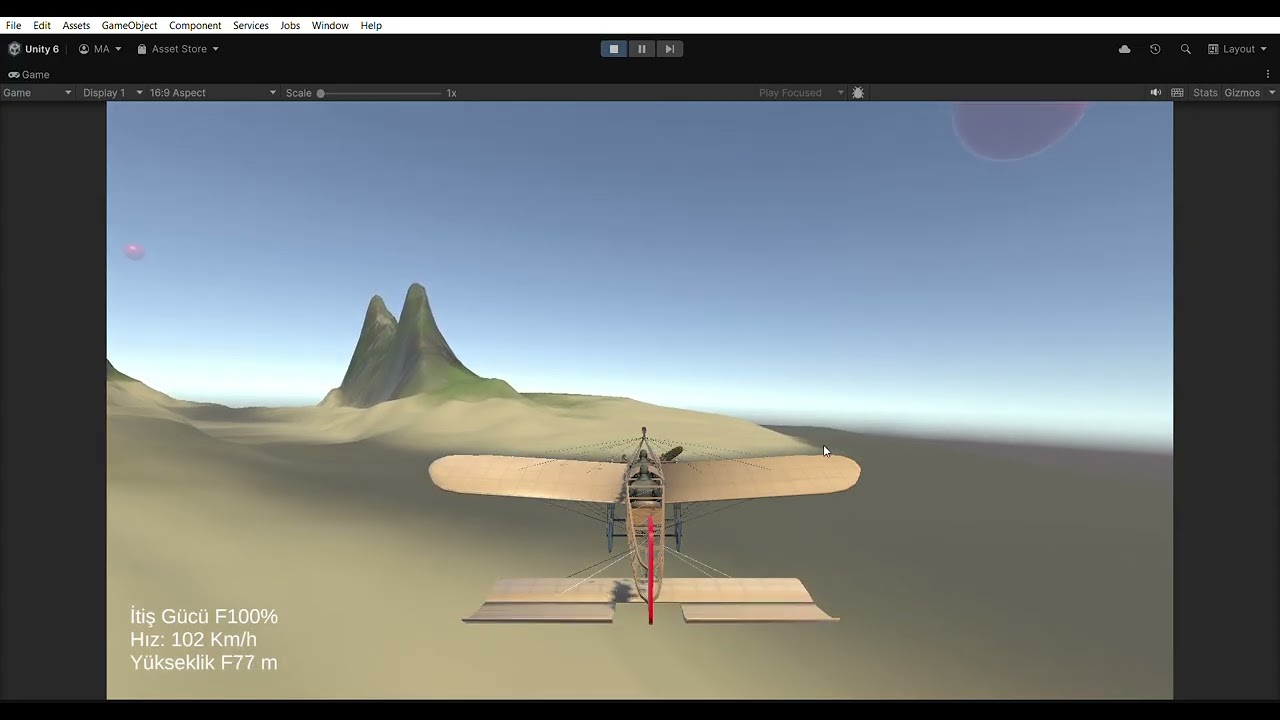This screenshot has height=720, width=1280.
Task: Click the Scale slider handle
Action: coord(321,93)
